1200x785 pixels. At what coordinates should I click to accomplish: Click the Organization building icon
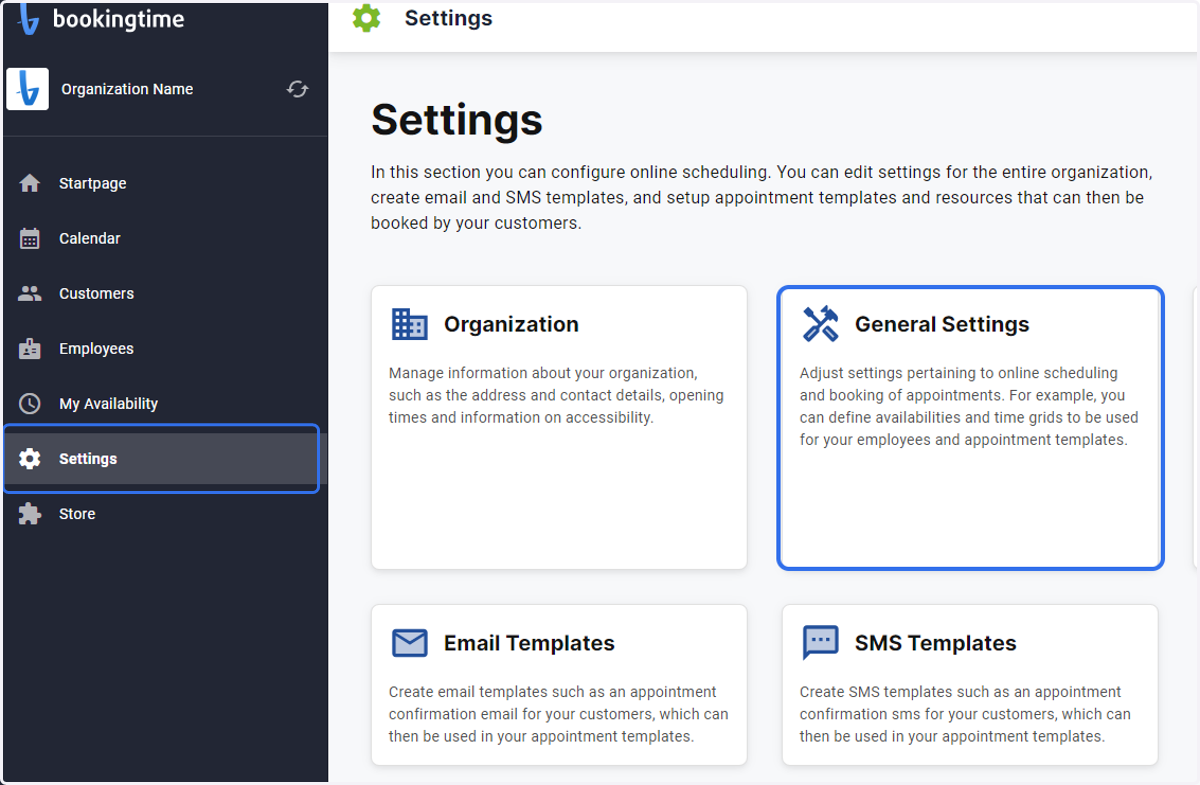(x=410, y=324)
